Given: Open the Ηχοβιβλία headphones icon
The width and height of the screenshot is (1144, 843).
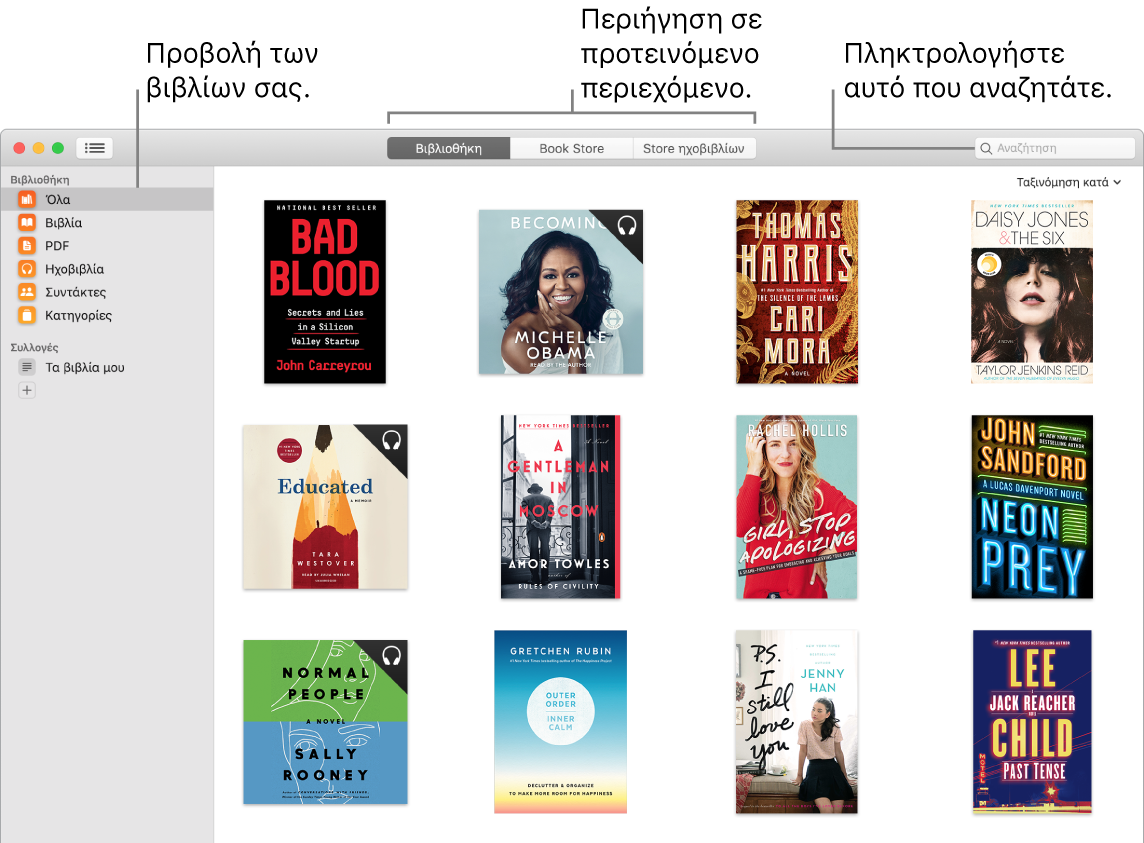Looking at the screenshot, I should click(27, 269).
